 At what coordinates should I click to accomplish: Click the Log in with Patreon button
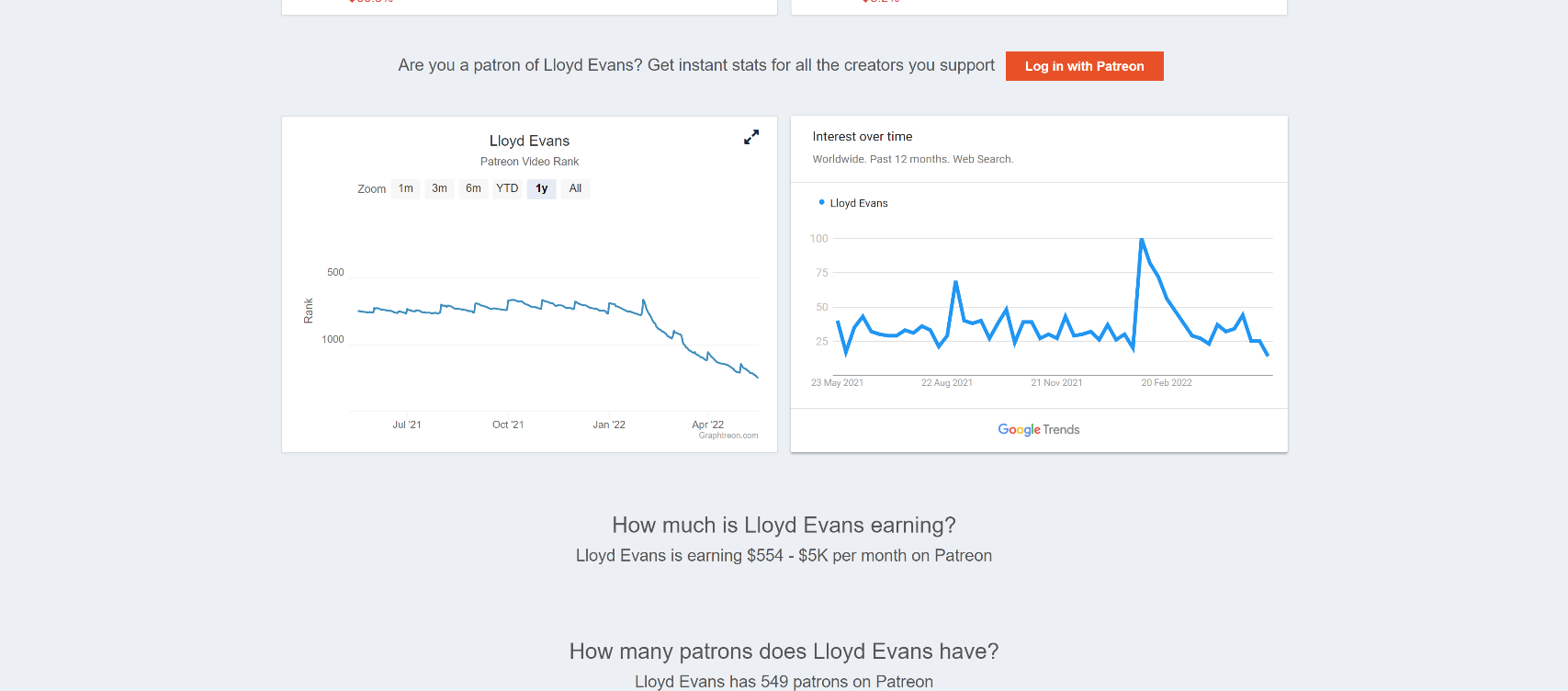click(1084, 66)
